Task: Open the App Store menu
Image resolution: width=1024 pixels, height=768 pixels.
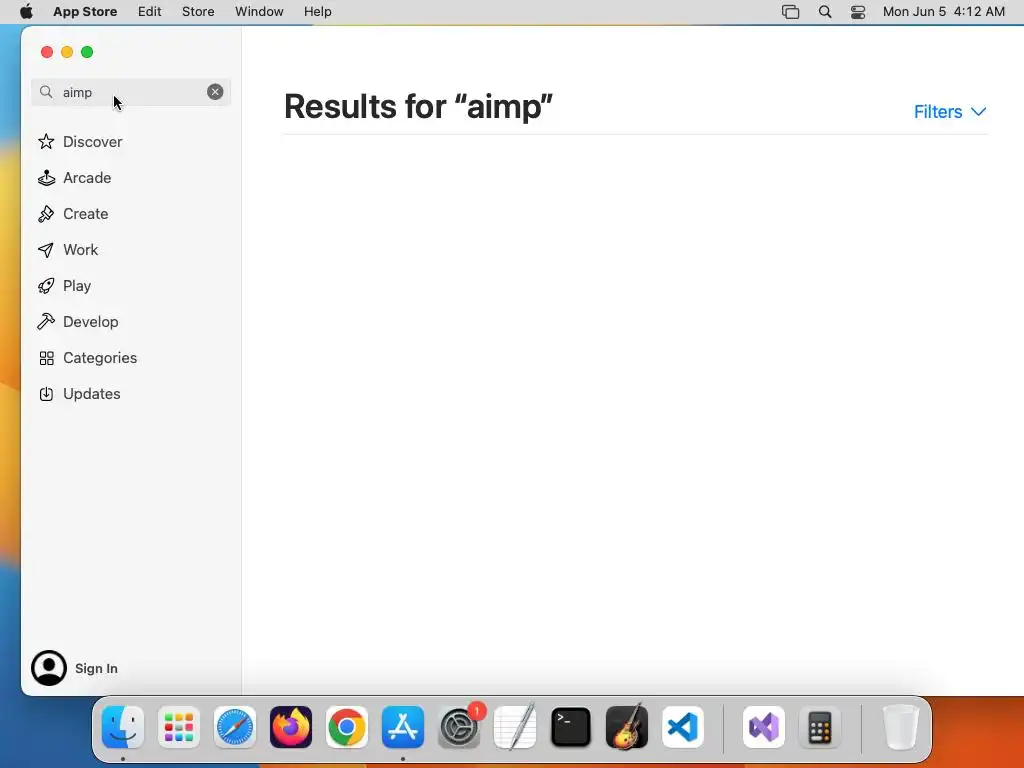Action: pos(85,12)
